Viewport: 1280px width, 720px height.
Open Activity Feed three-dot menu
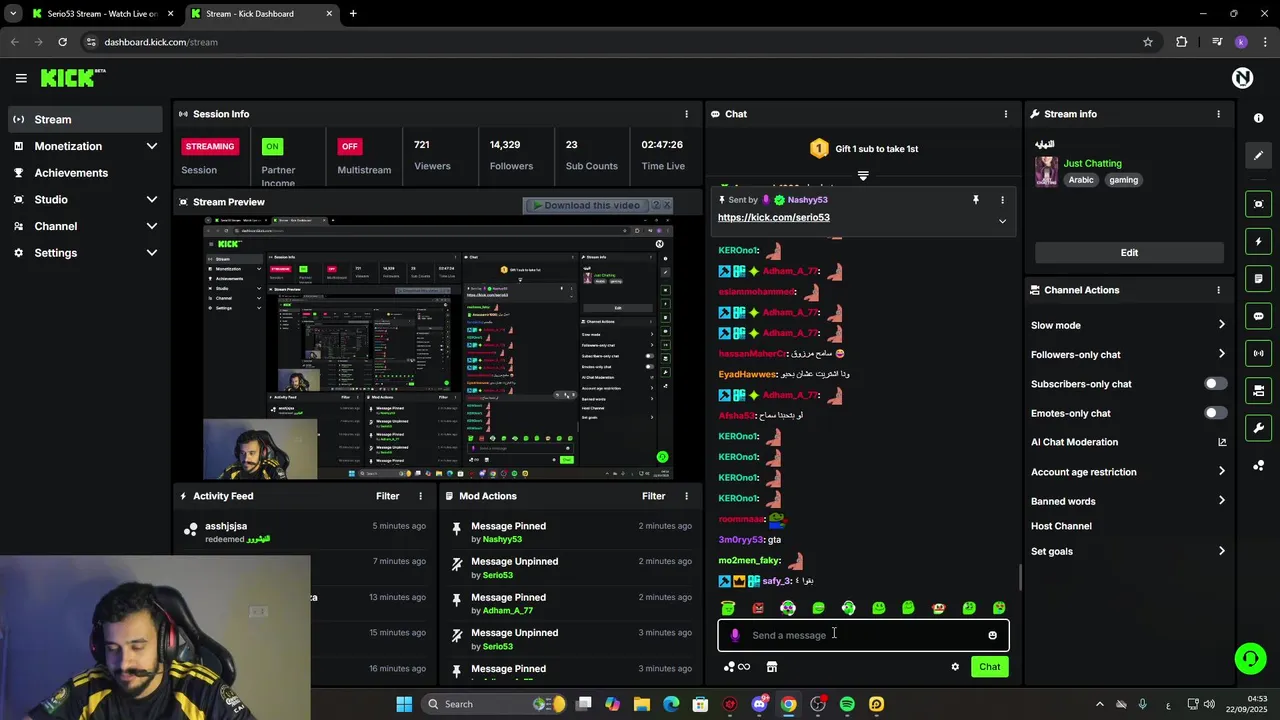point(420,496)
